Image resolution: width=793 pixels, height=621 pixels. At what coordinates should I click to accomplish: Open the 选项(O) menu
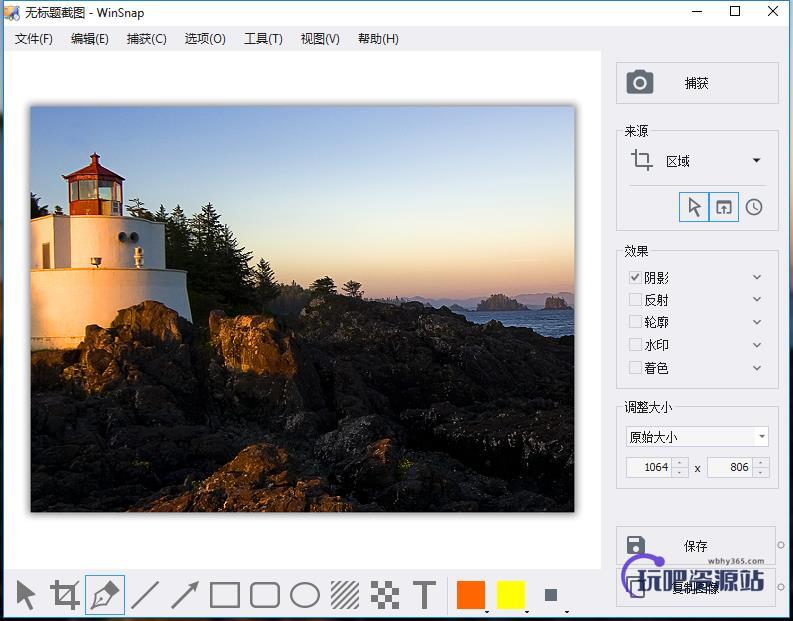coord(205,39)
